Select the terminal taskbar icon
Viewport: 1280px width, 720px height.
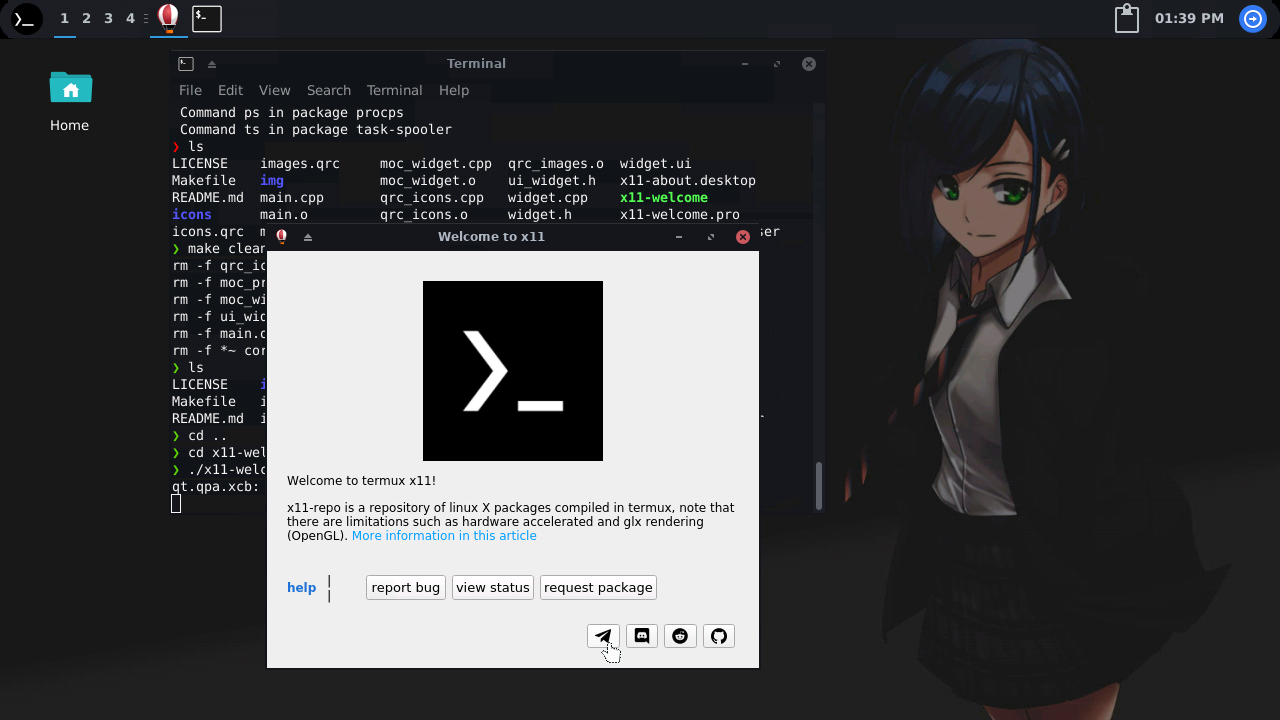[x=207, y=18]
